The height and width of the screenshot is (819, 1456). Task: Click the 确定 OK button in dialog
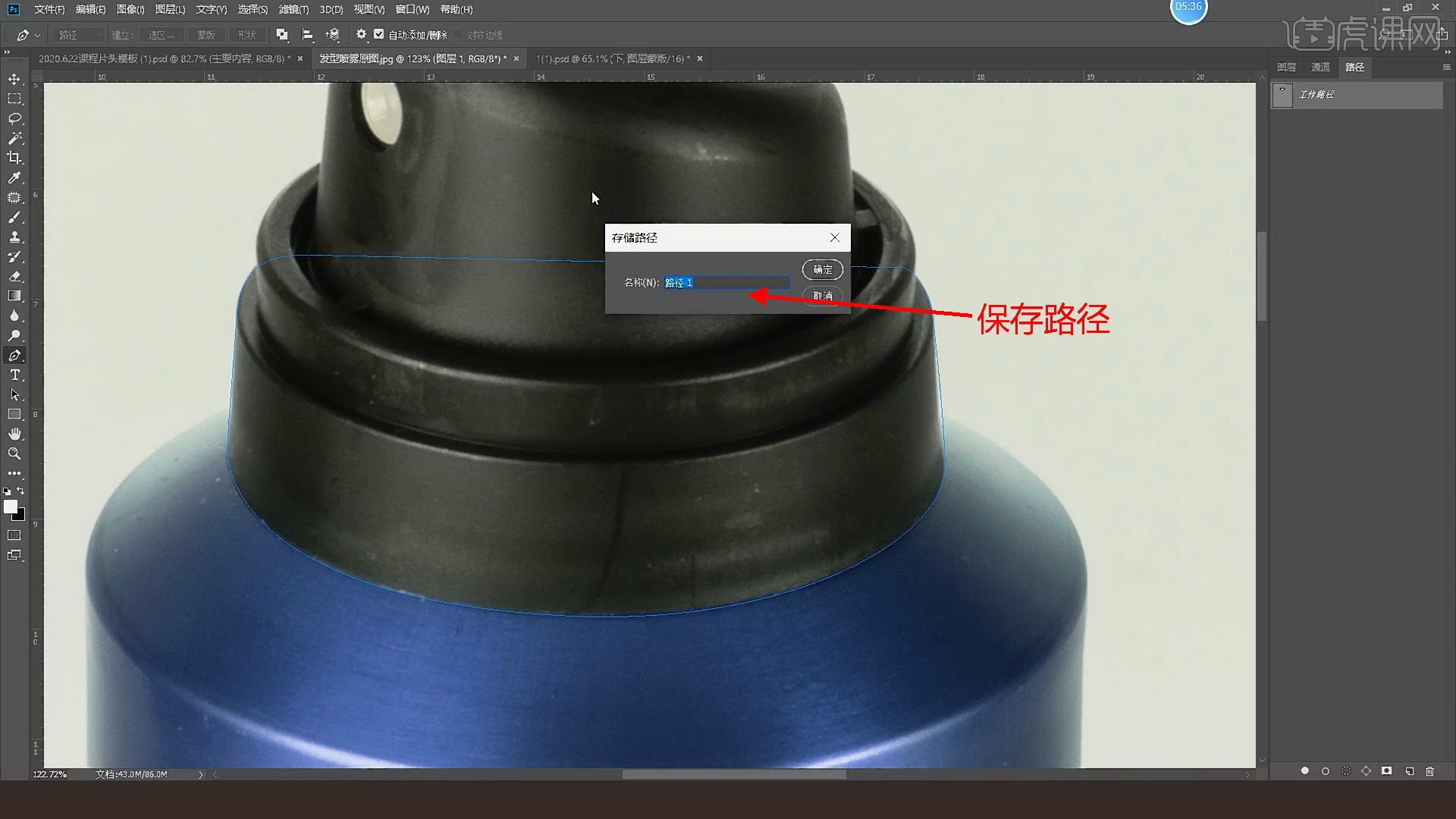[822, 269]
